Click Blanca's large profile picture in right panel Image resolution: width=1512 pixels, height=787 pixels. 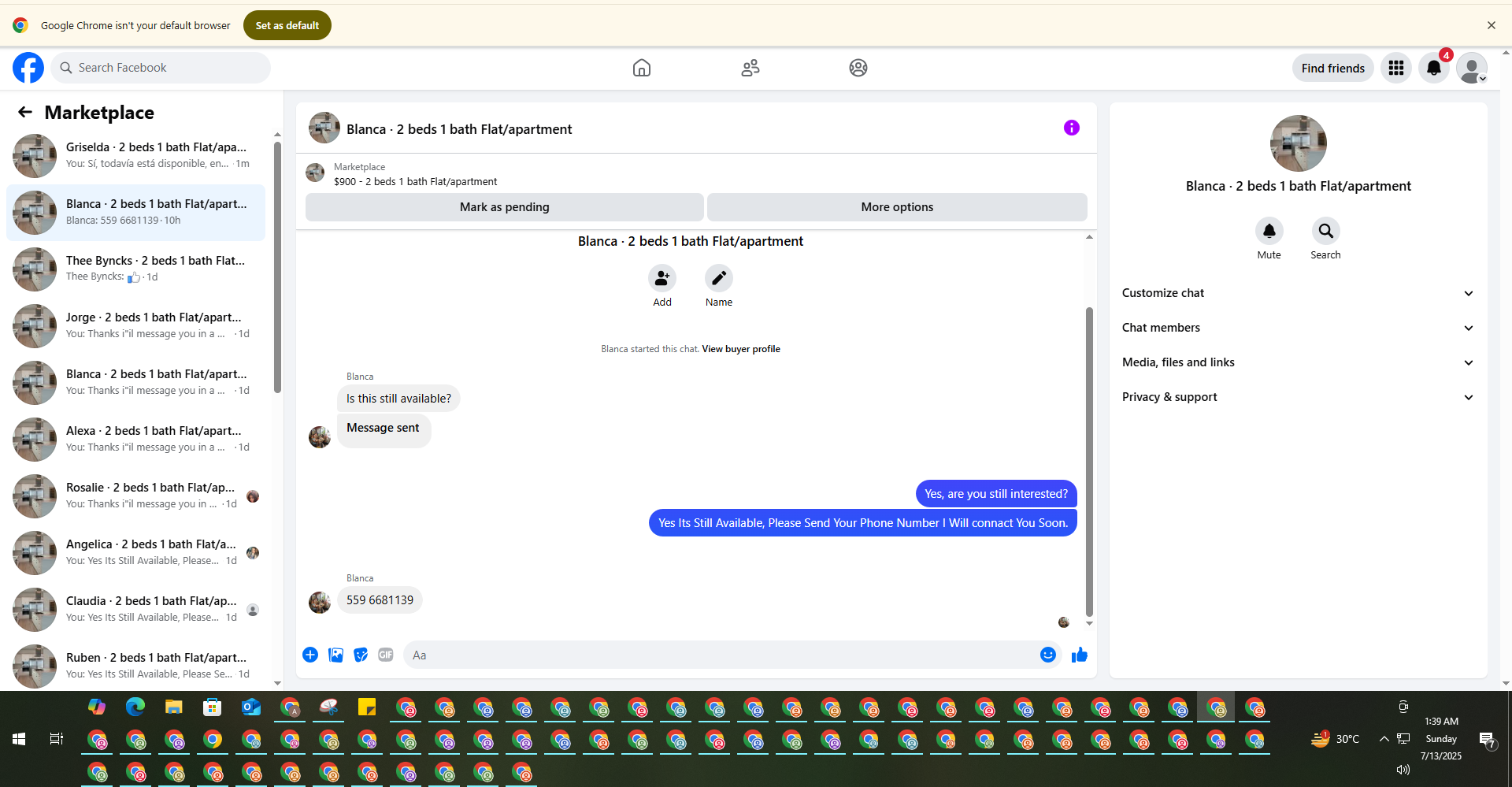click(x=1299, y=143)
